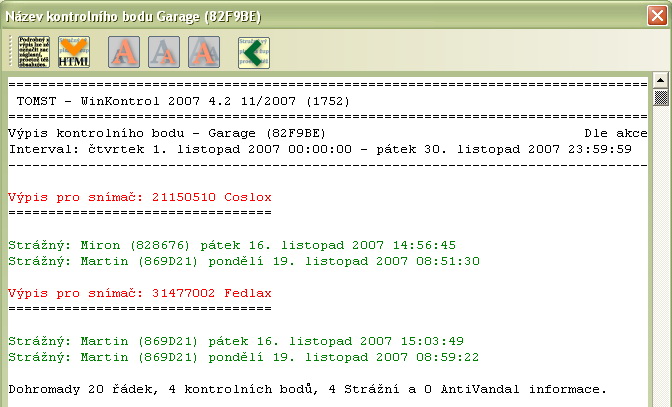Click the toolbar drag handle grip
The image size is (672, 407).
point(13,51)
